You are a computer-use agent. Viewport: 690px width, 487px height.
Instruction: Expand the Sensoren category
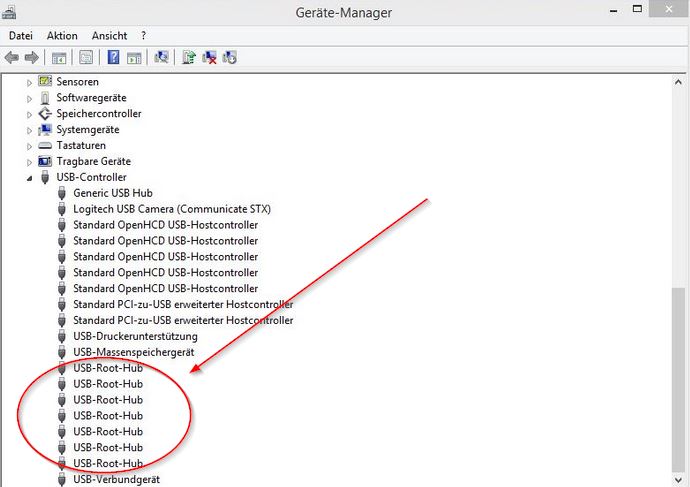pyautogui.click(x=30, y=82)
